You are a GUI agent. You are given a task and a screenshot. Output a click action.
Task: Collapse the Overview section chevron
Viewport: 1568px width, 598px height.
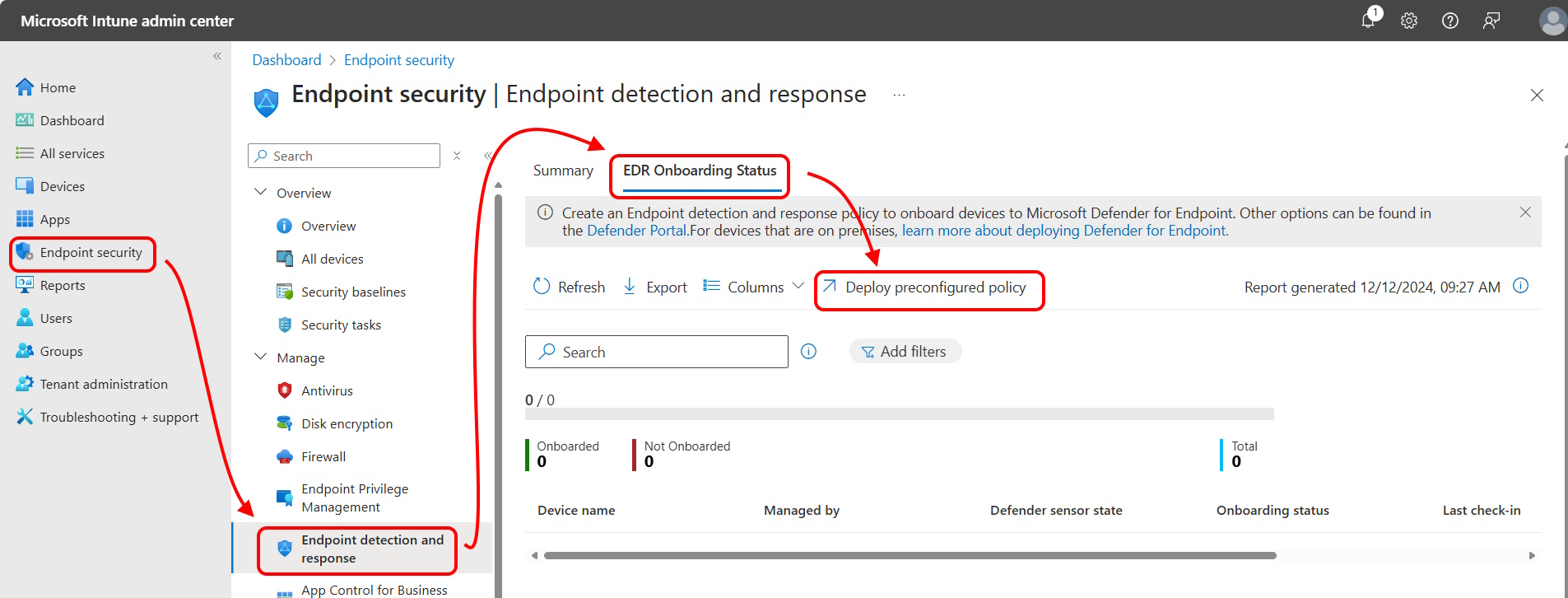pos(261,192)
